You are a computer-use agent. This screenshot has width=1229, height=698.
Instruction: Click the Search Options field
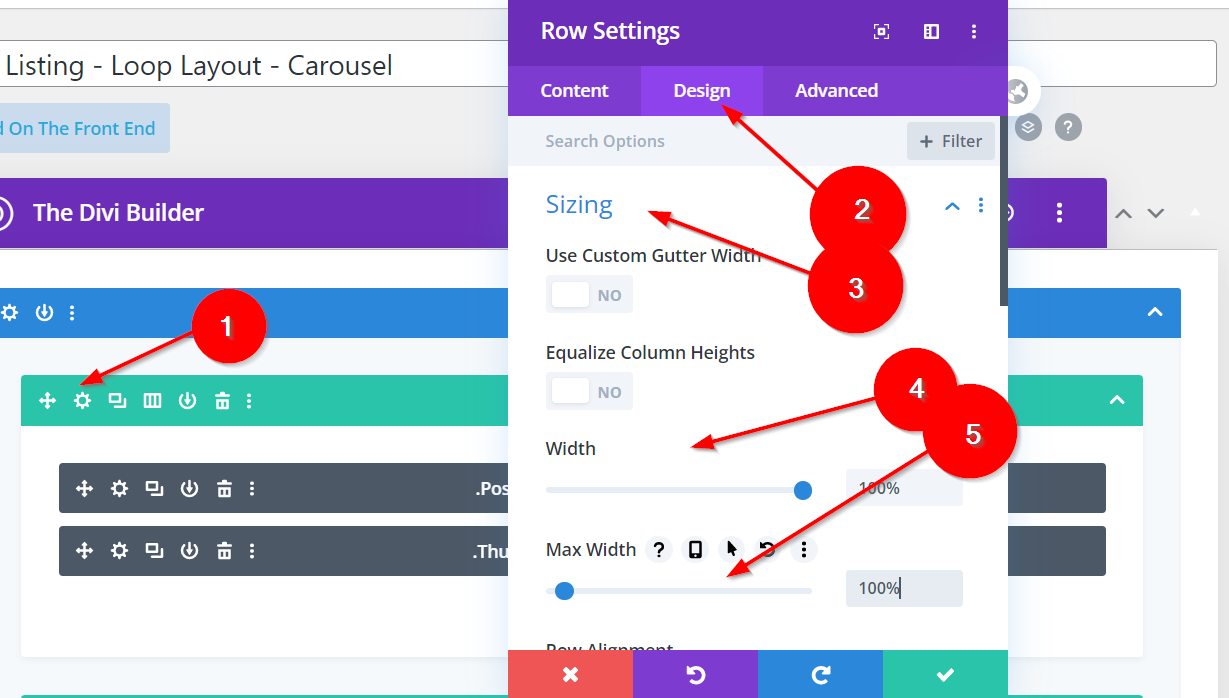pos(700,141)
